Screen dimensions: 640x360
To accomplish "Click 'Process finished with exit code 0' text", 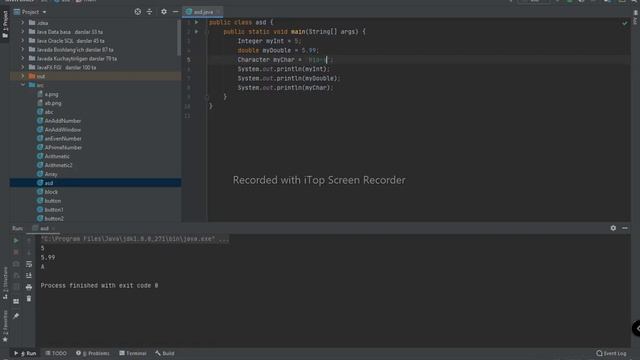I will [x=99, y=286].
